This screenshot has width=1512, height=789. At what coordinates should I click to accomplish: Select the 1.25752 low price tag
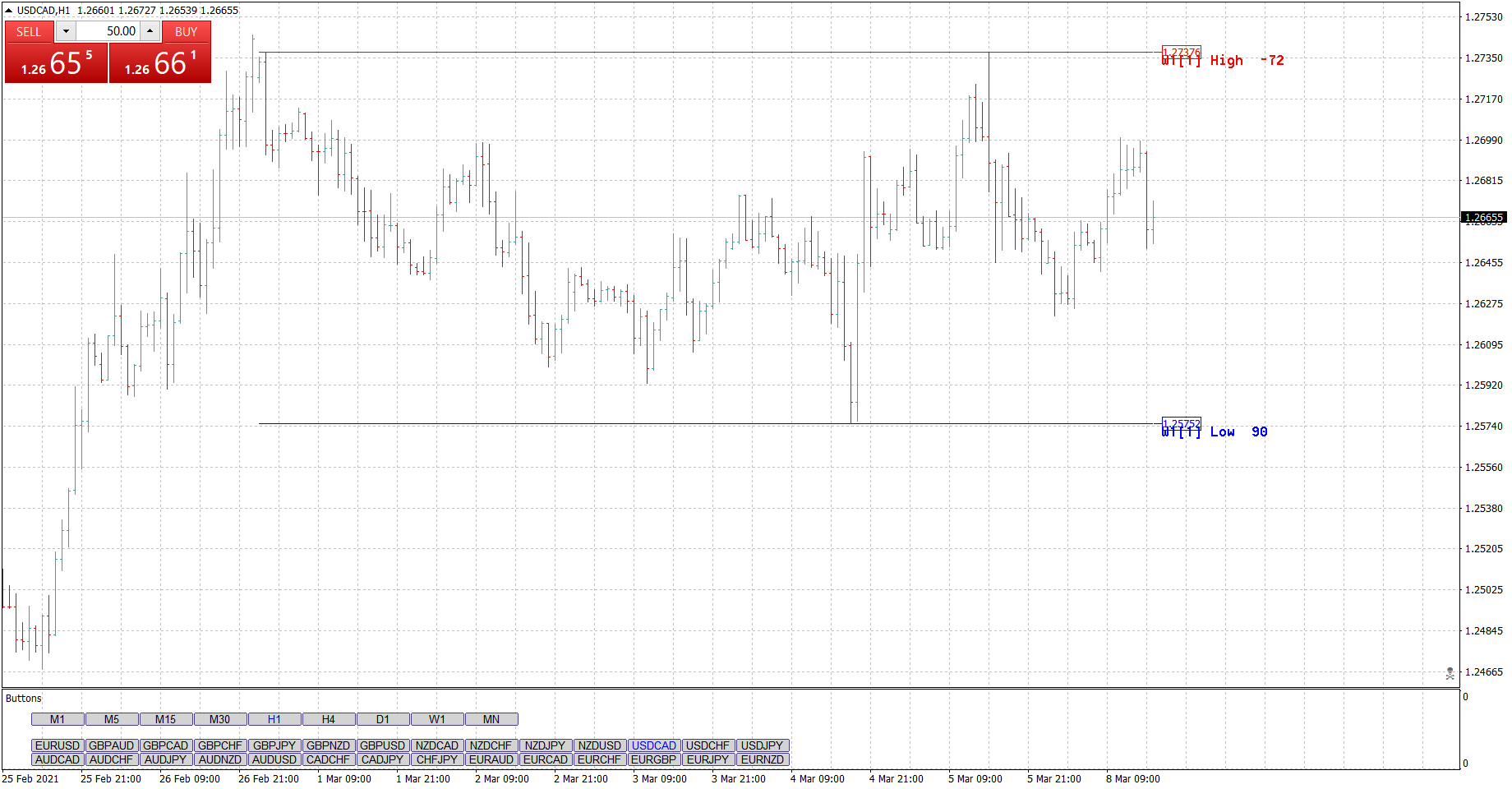click(x=1182, y=424)
